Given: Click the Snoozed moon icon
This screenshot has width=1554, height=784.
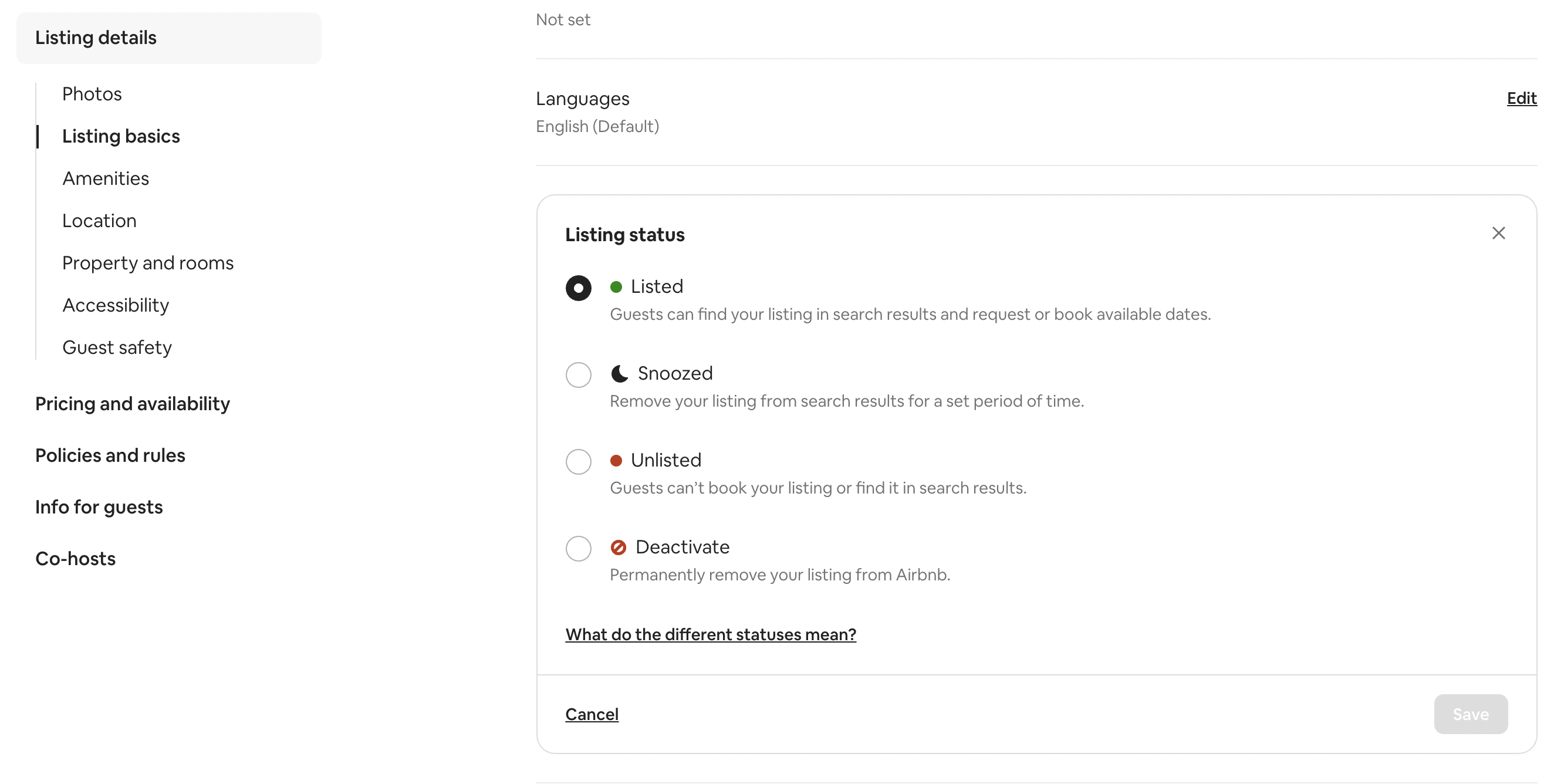Looking at the screenshot, I should [620, 374].
